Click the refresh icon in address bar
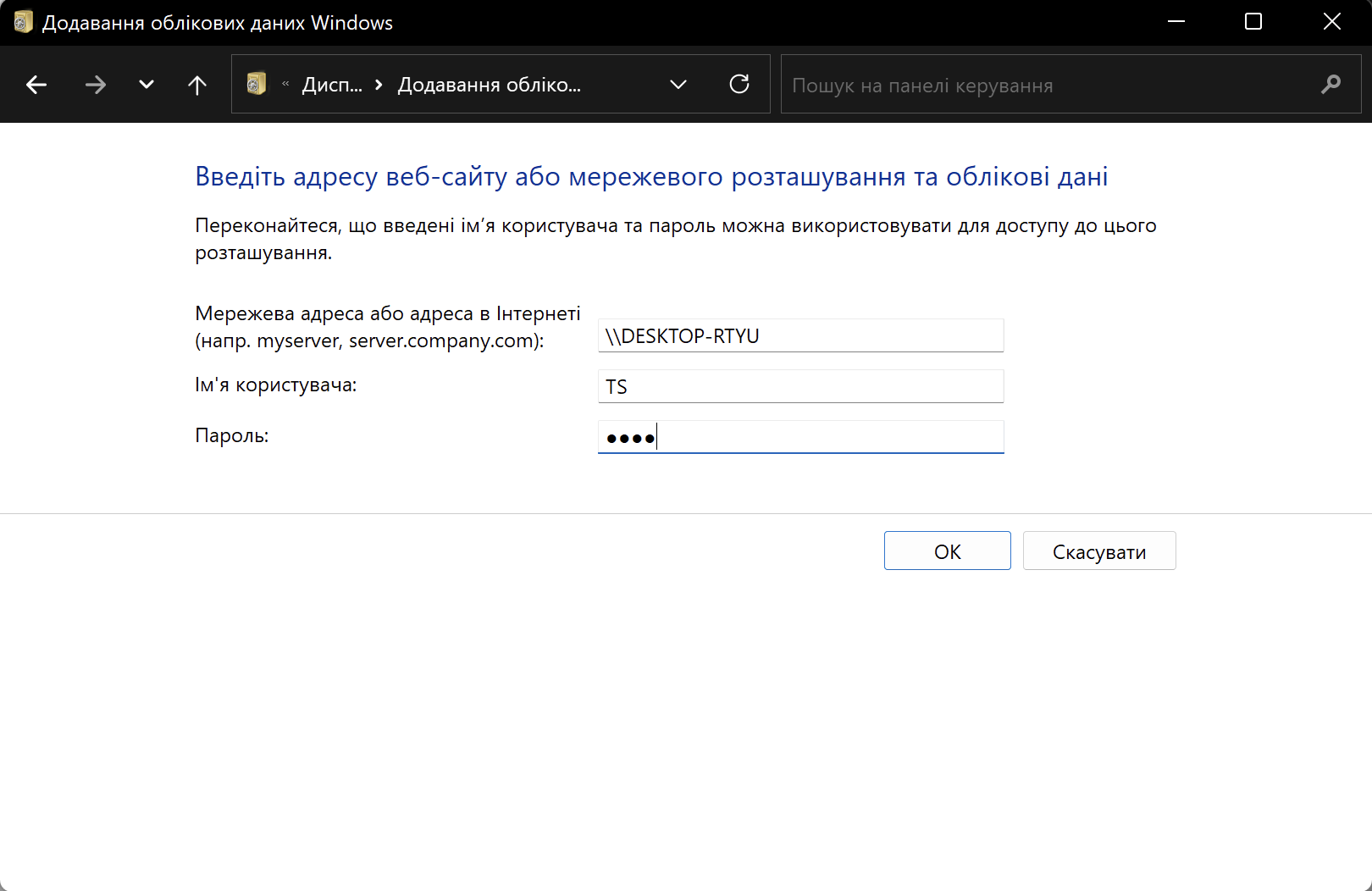The image size is (1372, 891). (739, 84)
